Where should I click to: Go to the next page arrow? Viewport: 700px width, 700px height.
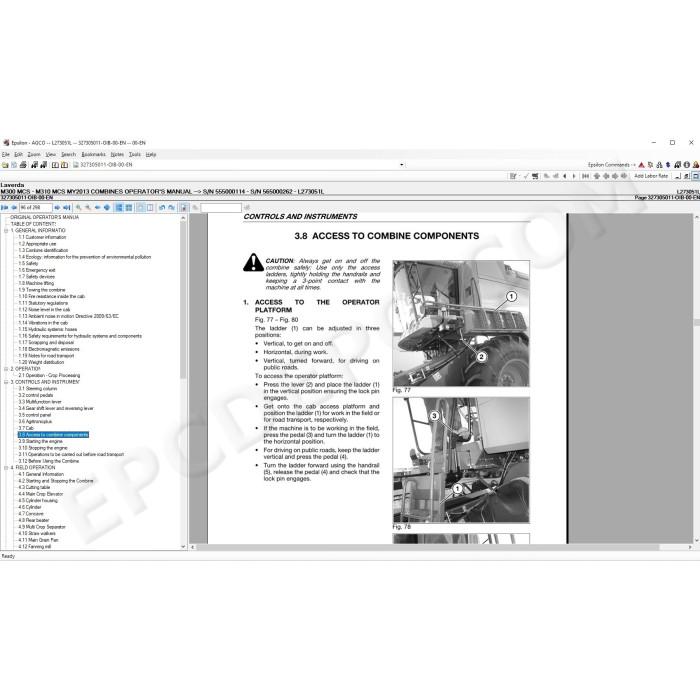point(57,208)
